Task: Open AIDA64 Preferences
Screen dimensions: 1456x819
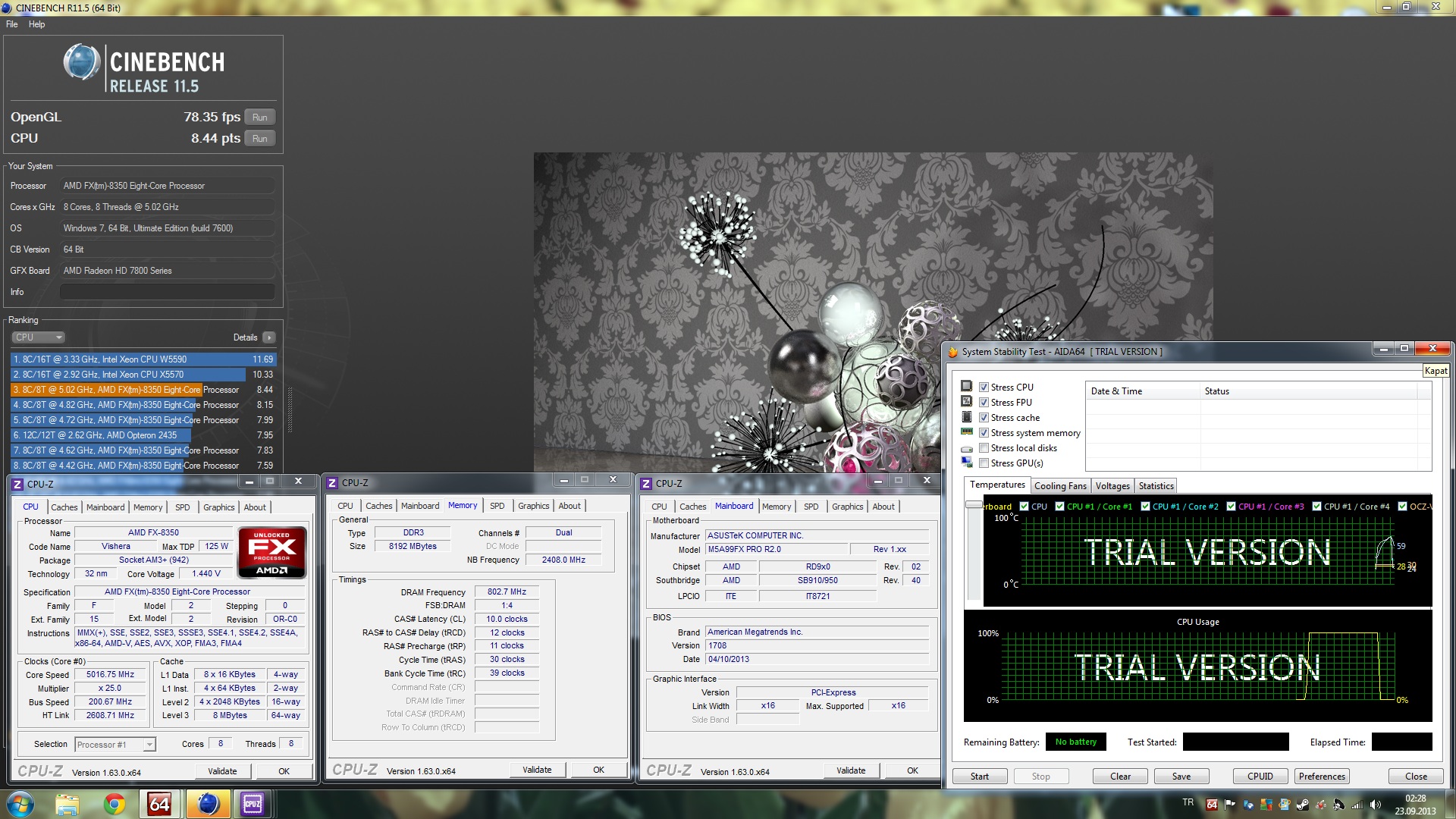Action: [x=1322, y=776]
